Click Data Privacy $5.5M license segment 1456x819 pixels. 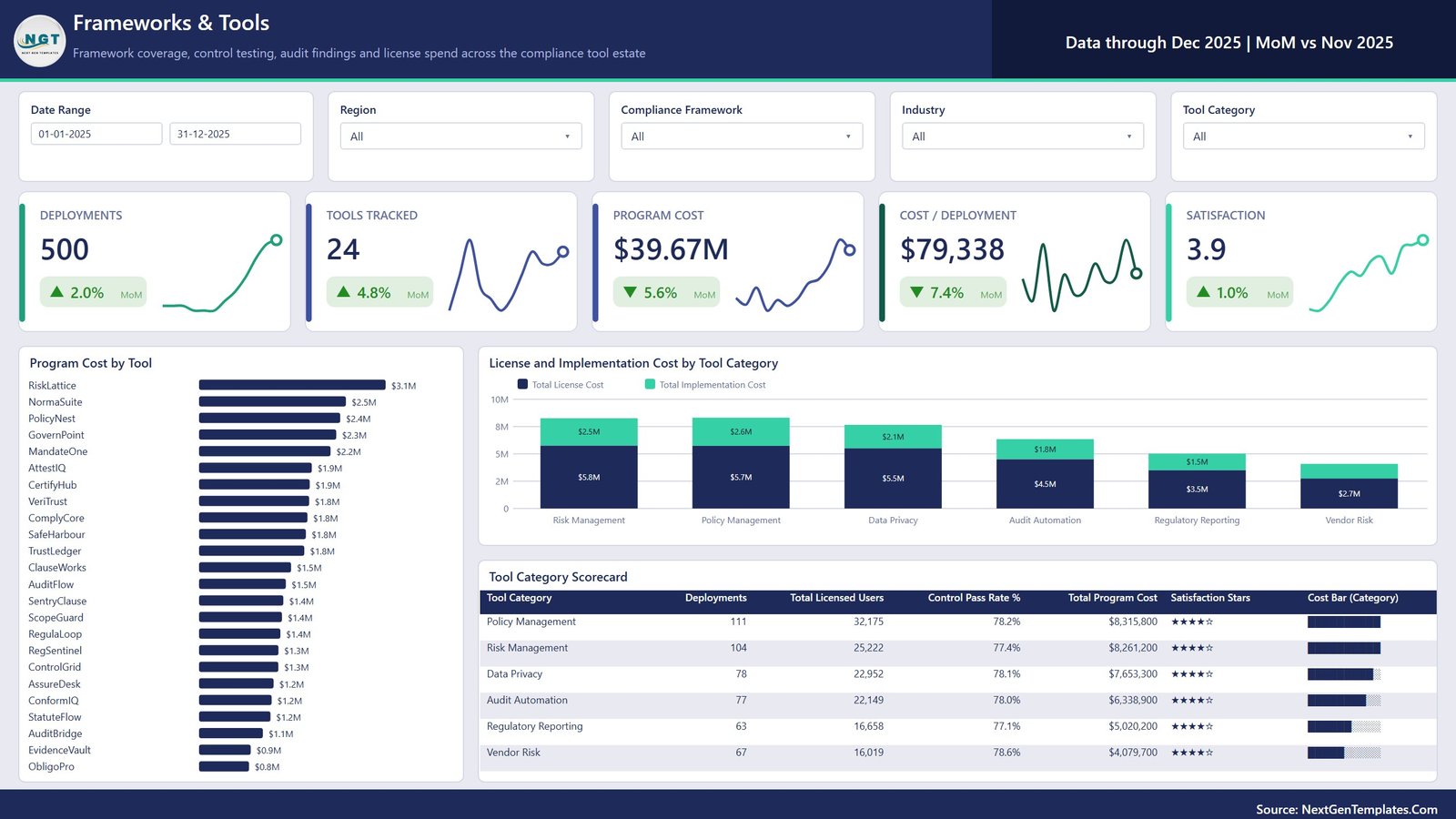[893, 478]
